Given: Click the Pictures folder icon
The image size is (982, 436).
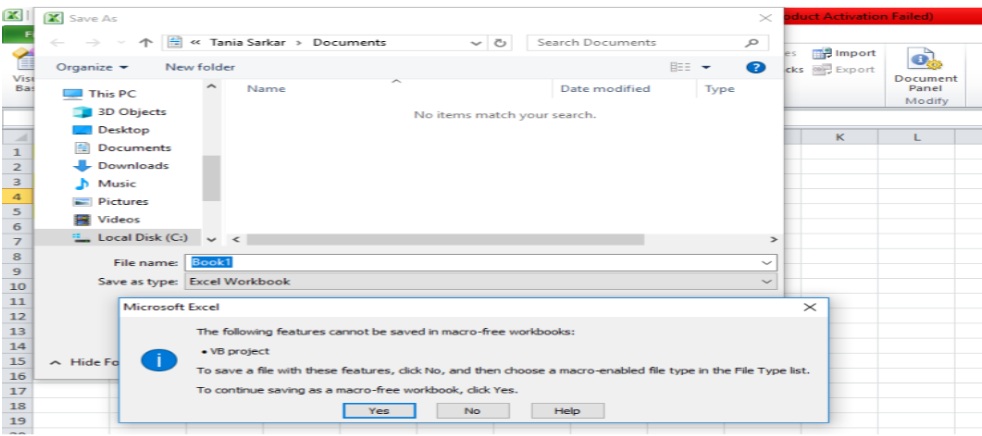Looking at the screenshot, I should (82, 202).
